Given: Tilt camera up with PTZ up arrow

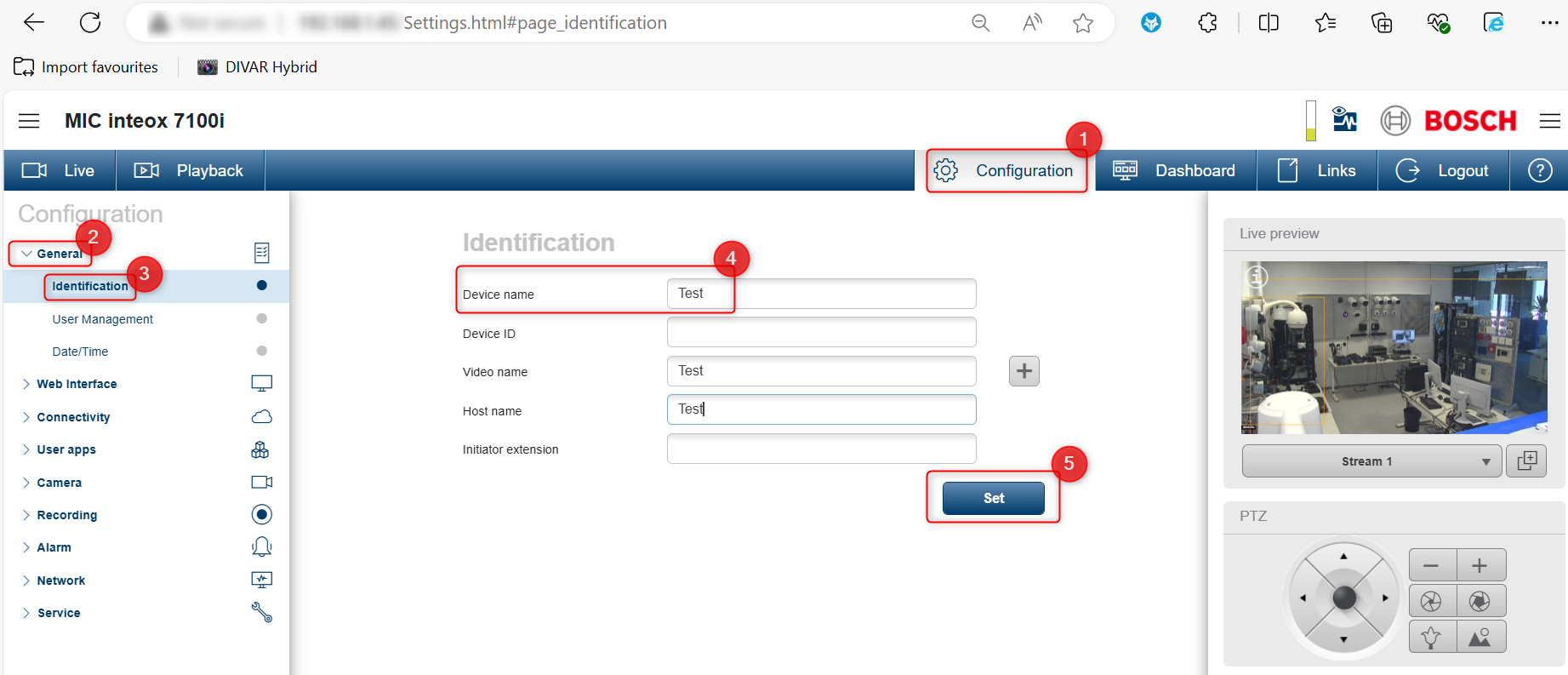Looking at the screenshot, I should click(1344, 557).
